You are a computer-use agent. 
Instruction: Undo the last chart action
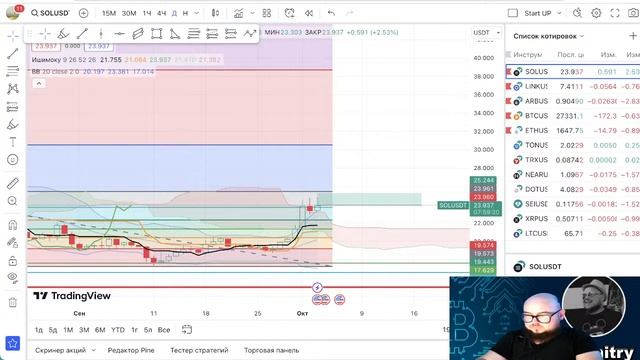(331, 13)
